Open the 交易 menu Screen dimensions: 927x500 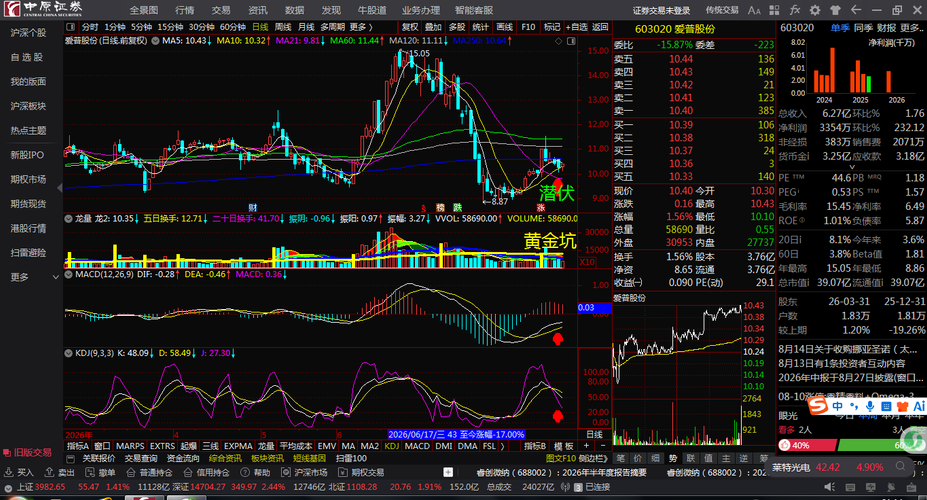[221, 10]
